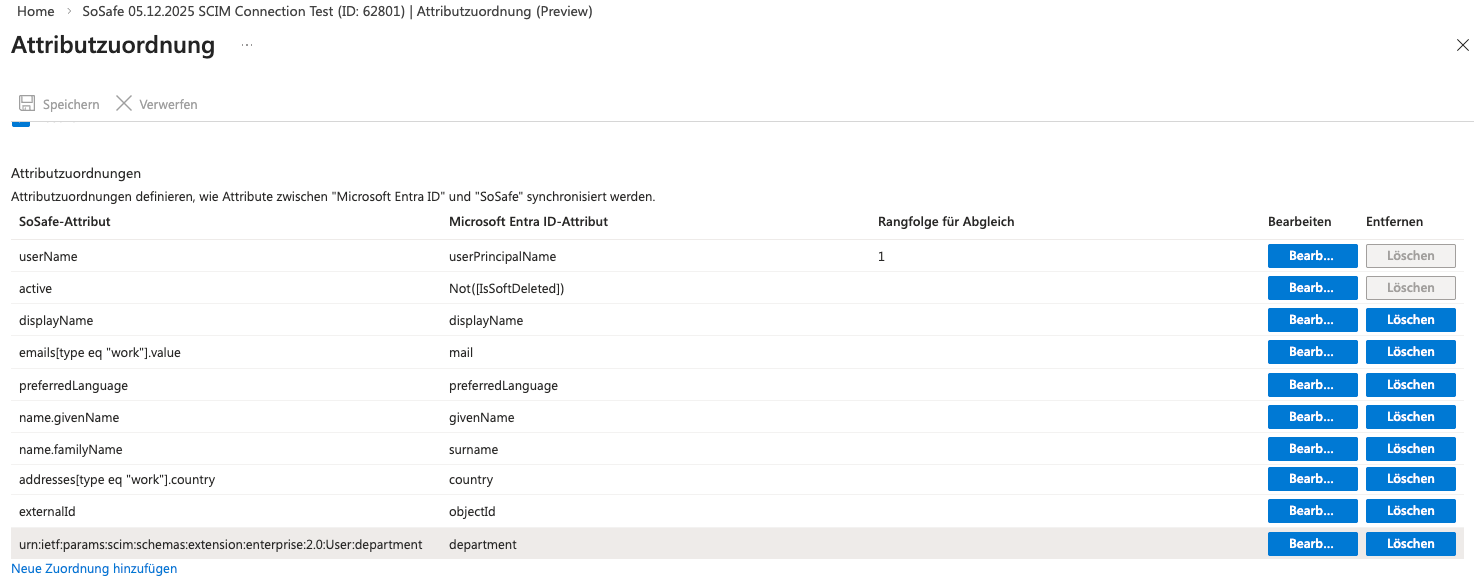Edit the name.familyName surname mapping
Image resolution: width=1474 pixels, height=576 pixels.
(1312, 449)
